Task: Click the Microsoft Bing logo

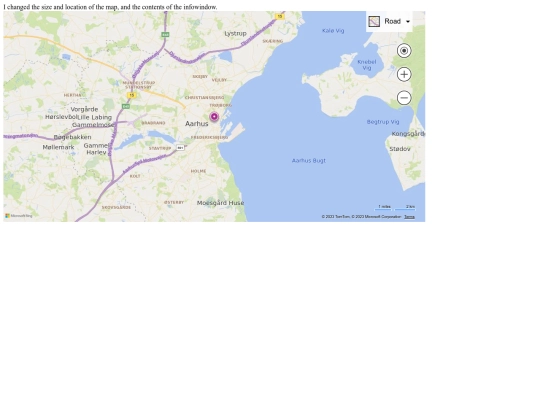Action: coord(19,216)
